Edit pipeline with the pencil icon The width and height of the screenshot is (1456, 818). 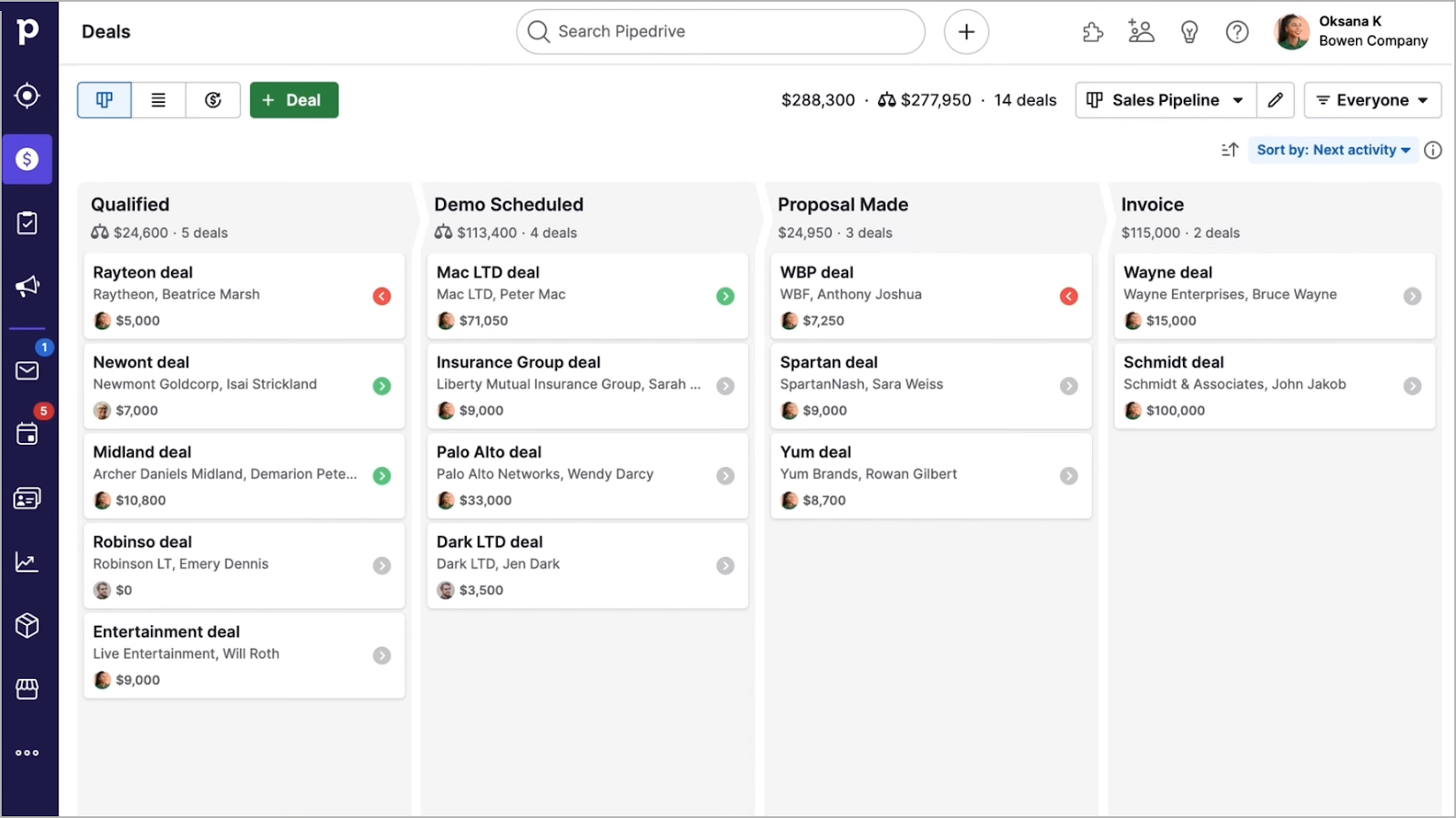[x=1276, y=100]
